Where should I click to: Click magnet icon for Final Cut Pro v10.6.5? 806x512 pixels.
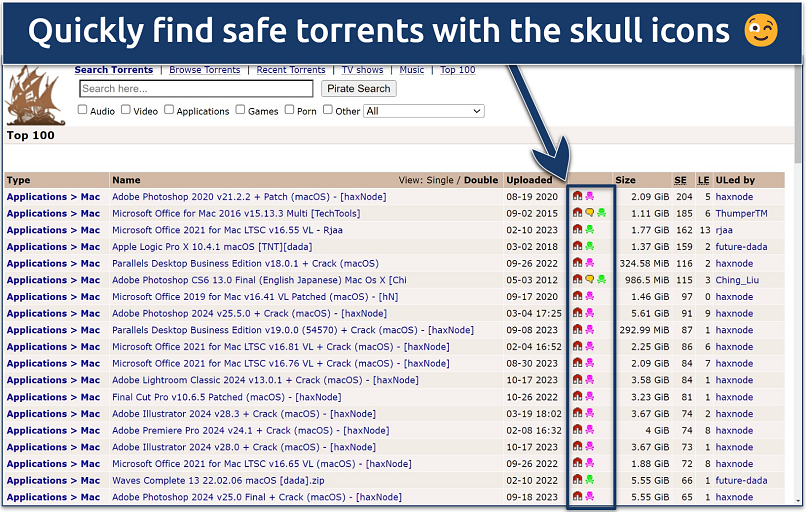tap(577, 396)
